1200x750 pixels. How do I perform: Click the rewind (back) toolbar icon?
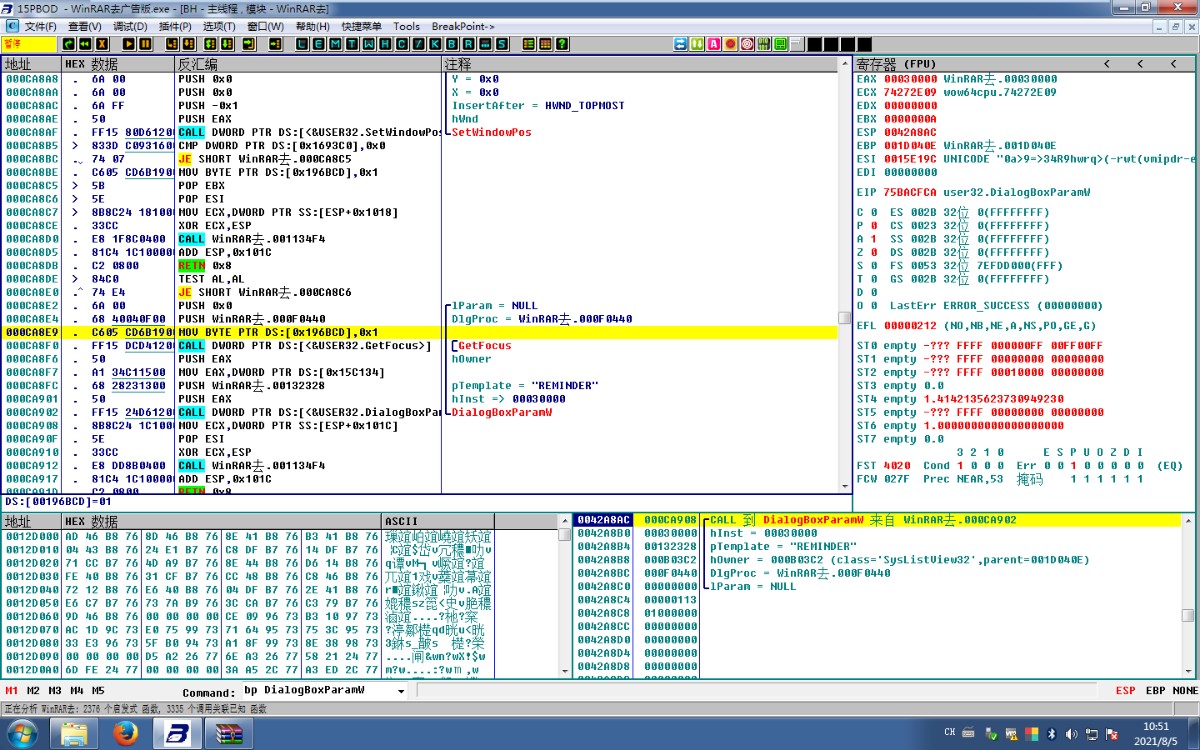coord(86,44)
